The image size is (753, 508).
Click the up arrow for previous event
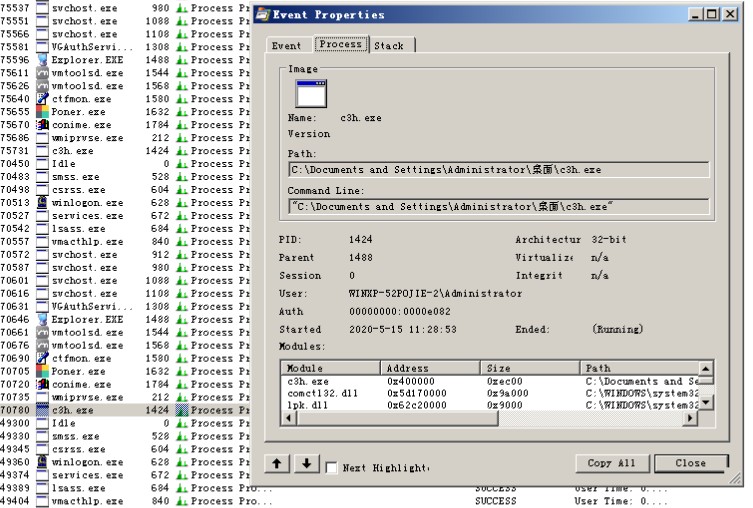coord(277,465)
